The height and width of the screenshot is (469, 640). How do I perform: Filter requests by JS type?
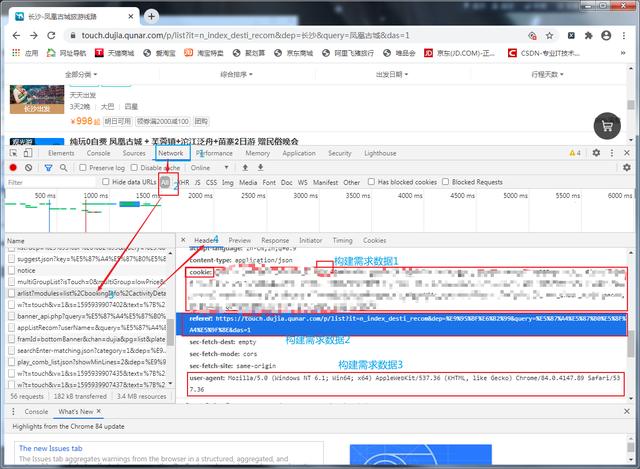coord(198,182)
